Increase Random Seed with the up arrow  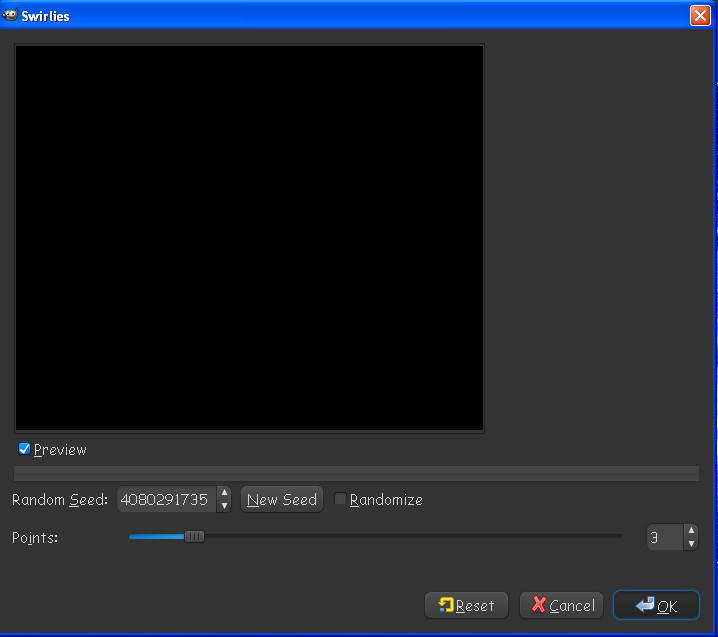point(224,493)
